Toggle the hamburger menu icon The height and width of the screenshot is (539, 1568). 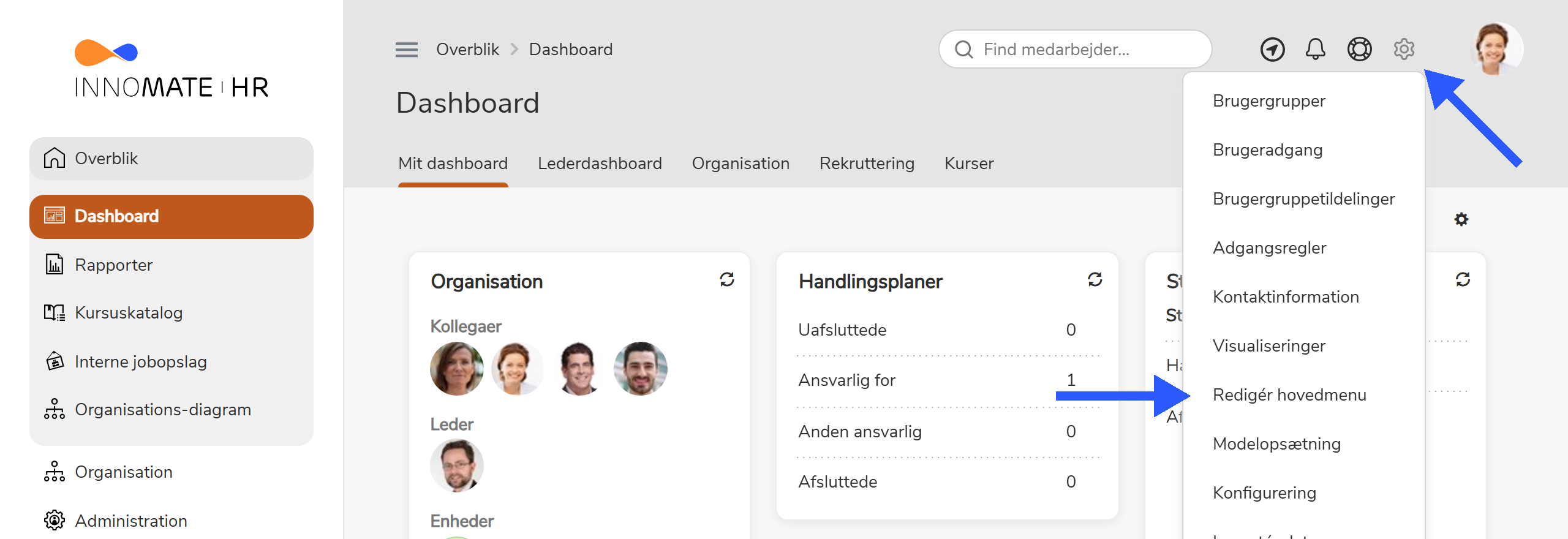[407, 50]
